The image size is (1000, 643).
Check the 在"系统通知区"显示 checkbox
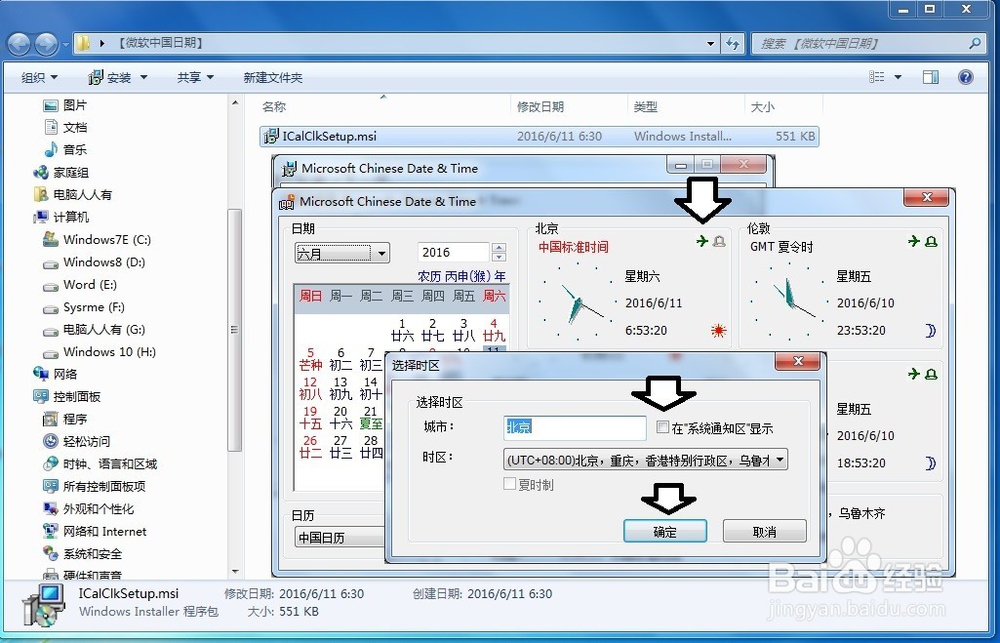663,427
